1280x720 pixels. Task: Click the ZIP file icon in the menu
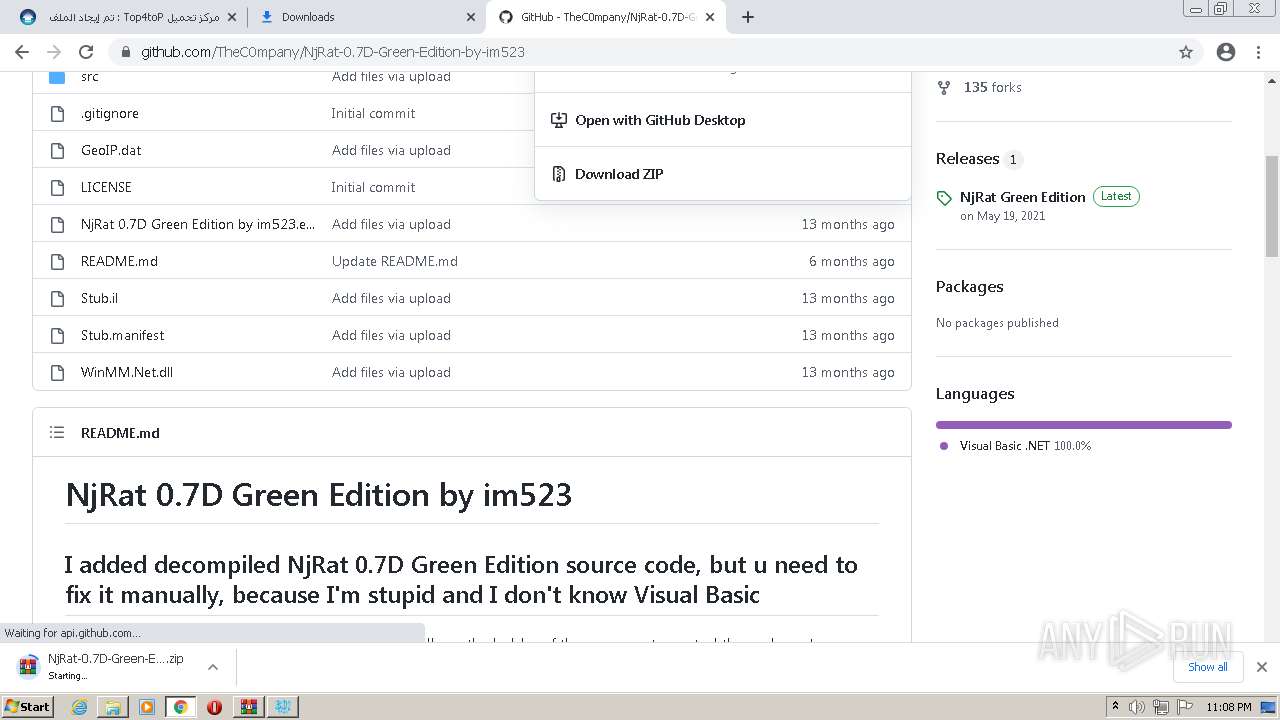[x=559, y=174]
